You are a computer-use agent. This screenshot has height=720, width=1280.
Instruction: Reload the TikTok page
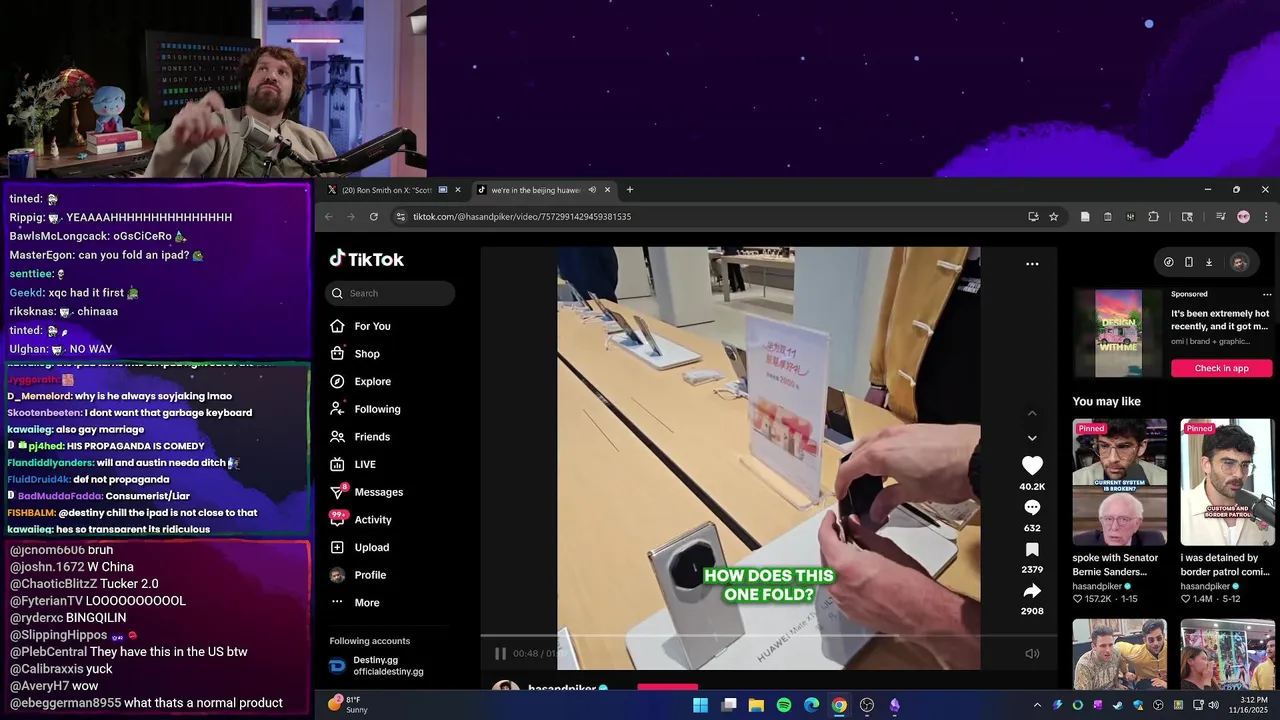tap(374, 216)
